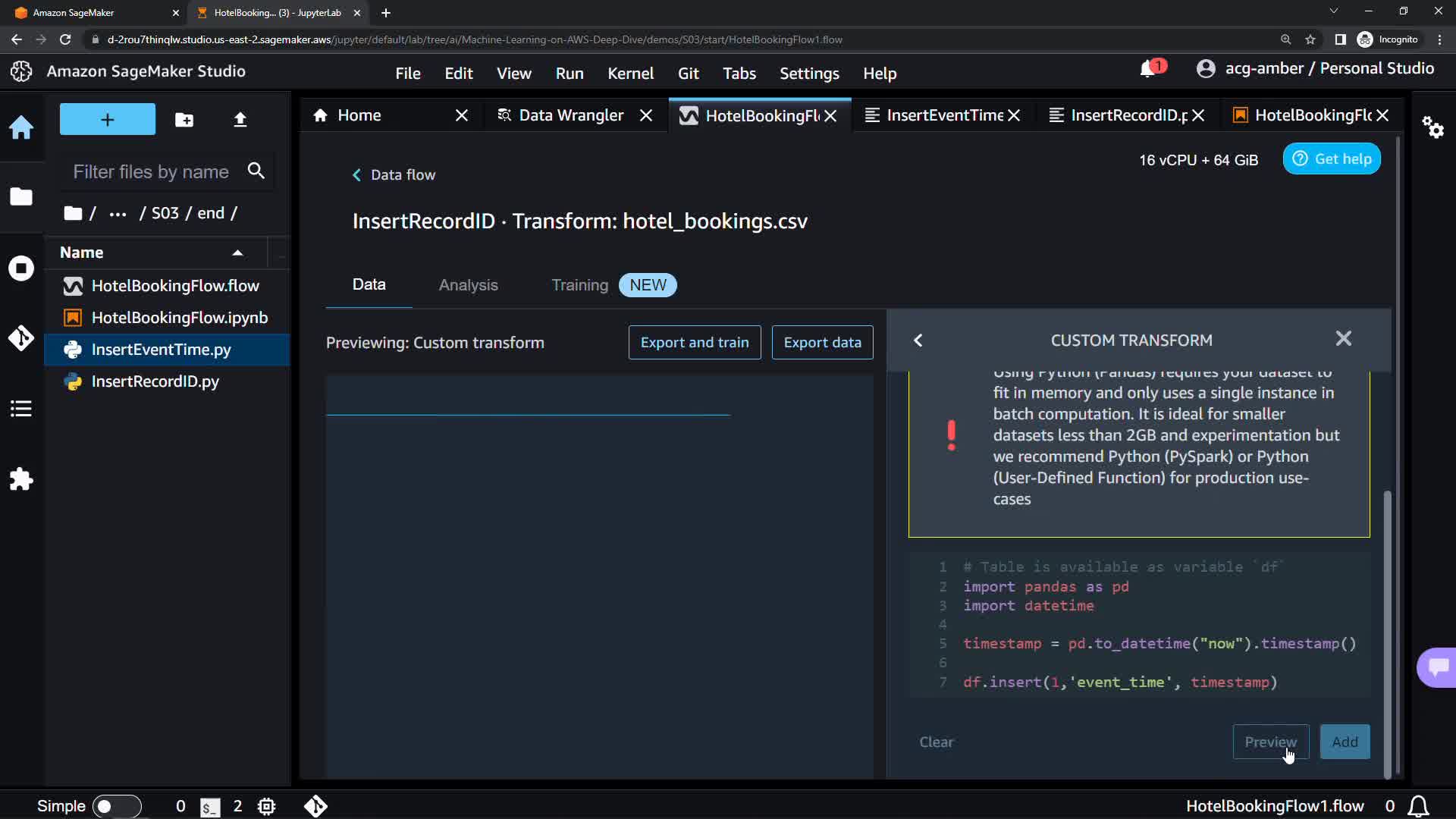Open the property inspector gears icon
1456x819 pixels.
click(1432, 127)
